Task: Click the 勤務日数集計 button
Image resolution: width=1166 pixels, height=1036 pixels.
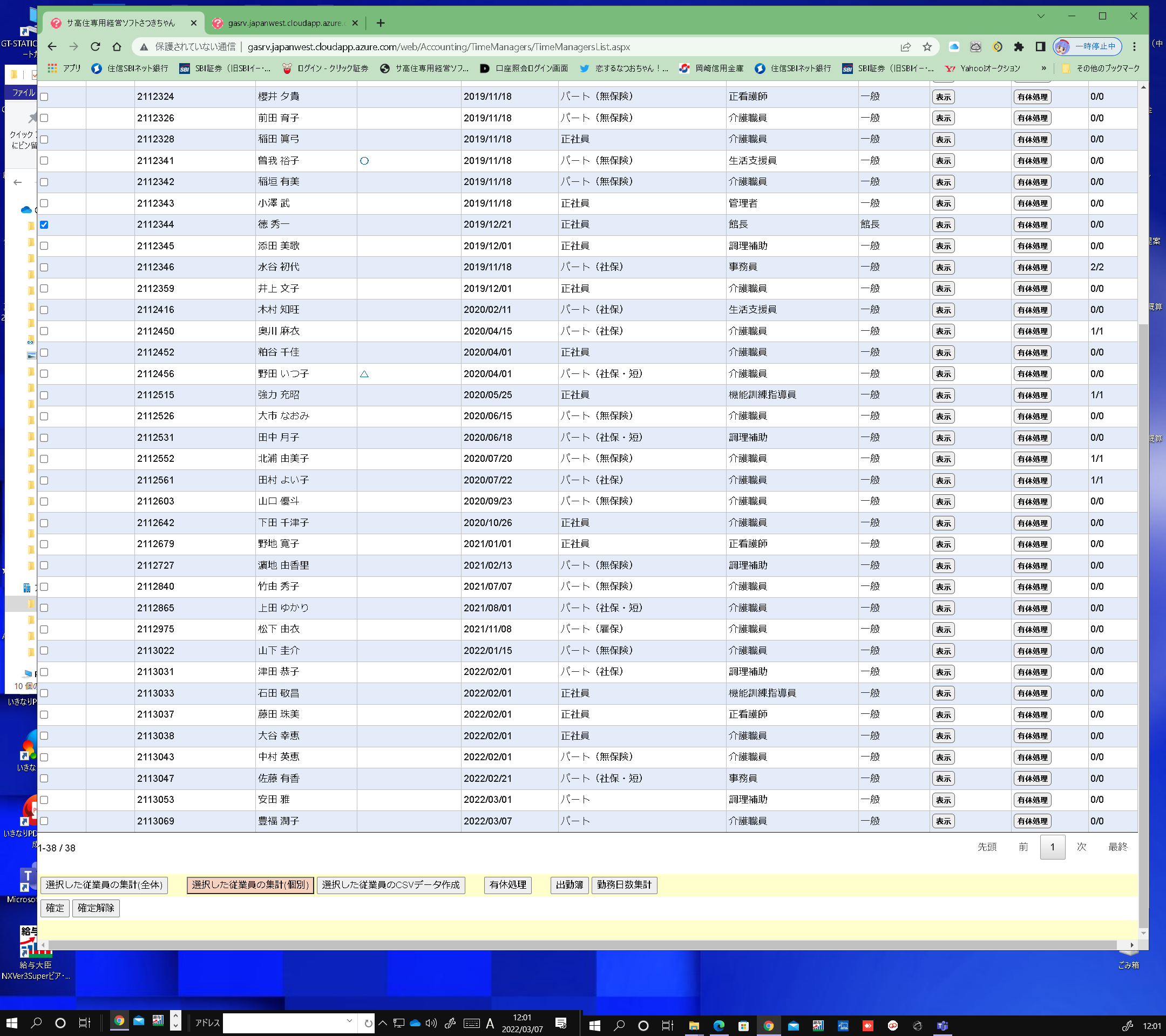Action: click(x=623, y=885)
